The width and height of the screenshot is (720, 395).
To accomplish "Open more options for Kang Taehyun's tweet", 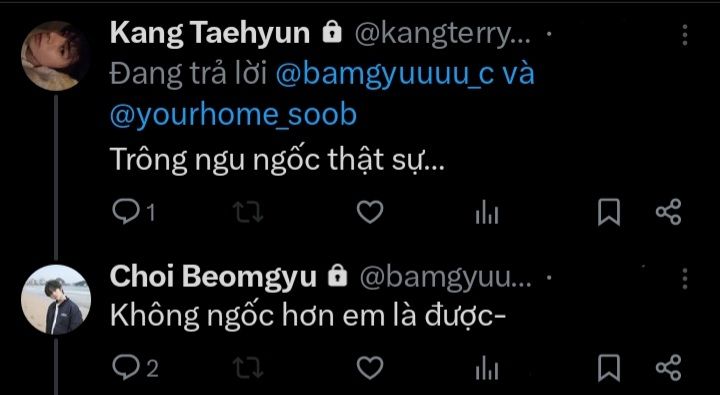I will click(x=685, y=34).
